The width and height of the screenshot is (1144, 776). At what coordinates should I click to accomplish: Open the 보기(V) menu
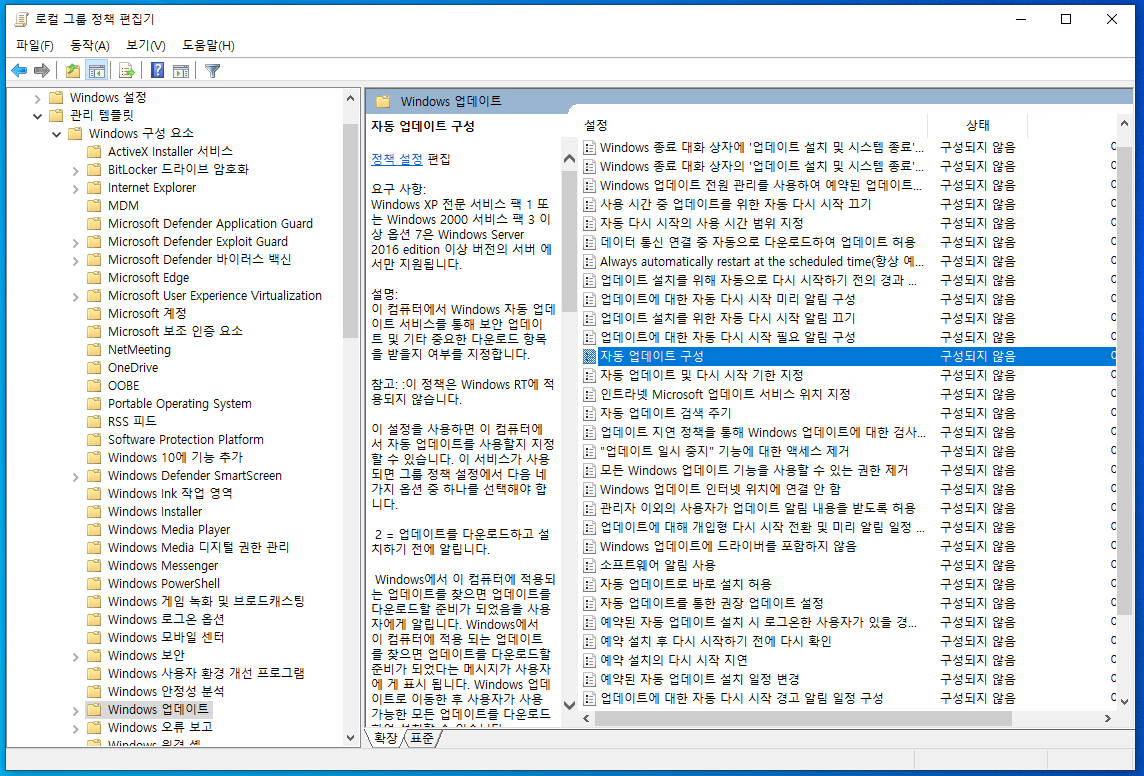146,45
